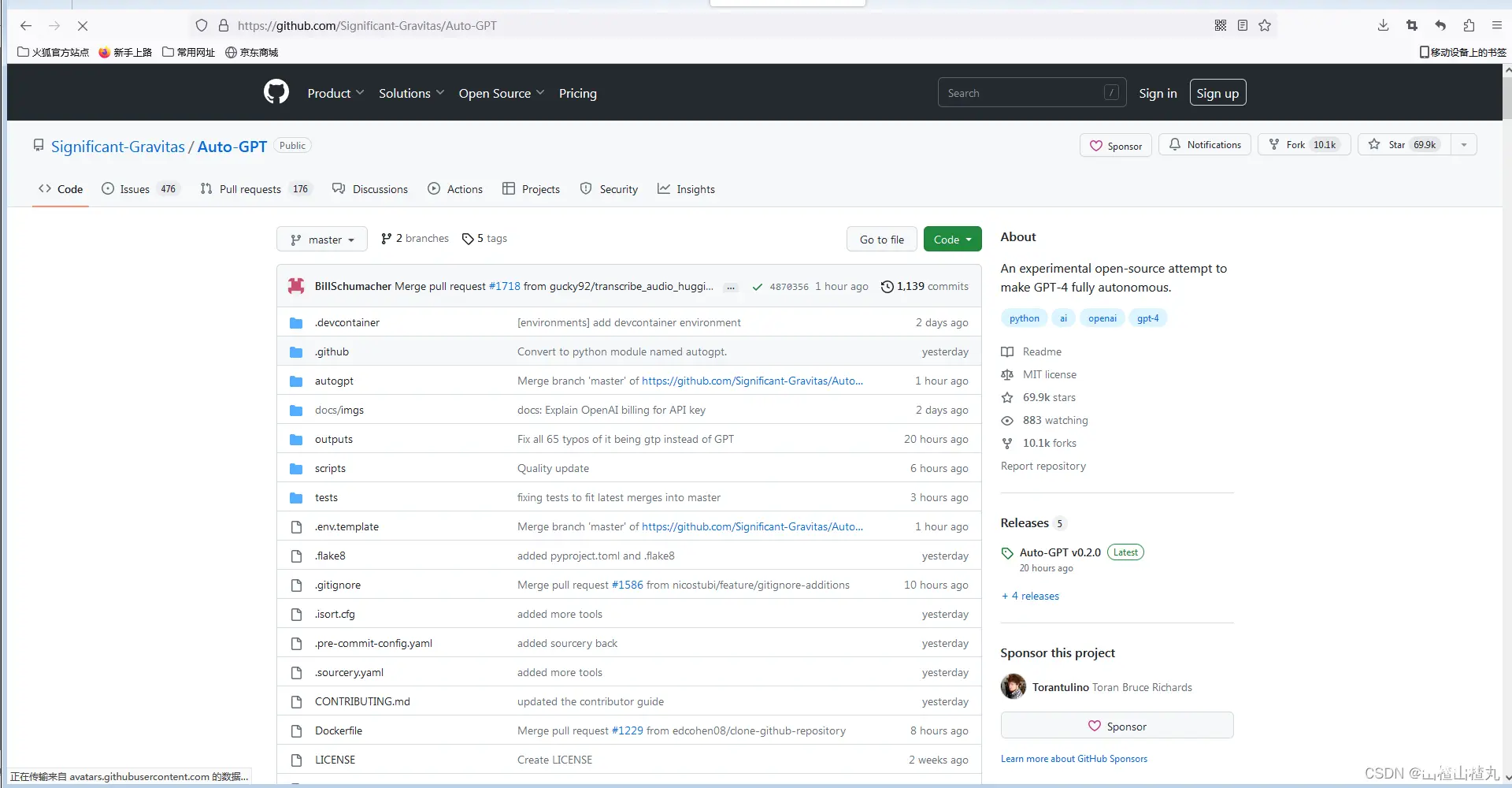The image size is (1512, 788).
Task: Open the Security tab
Action: (609, 189)
